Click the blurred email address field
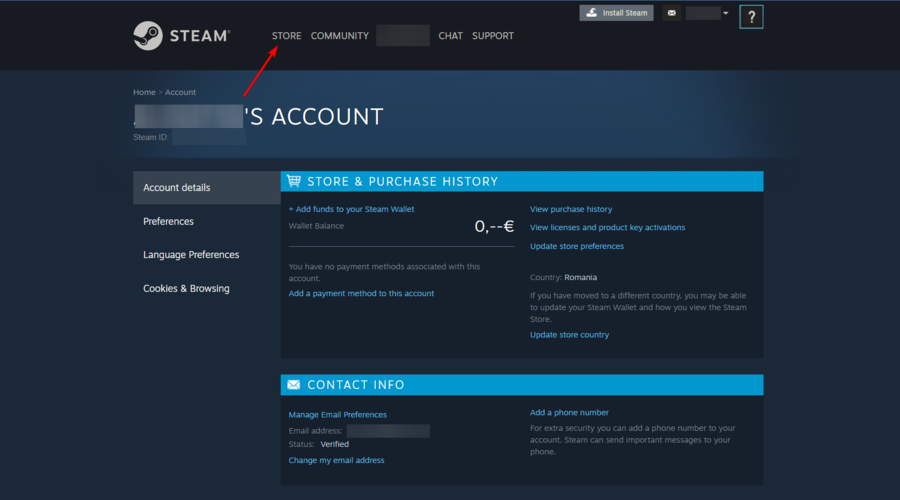Screen dimensions: 900x500 [x=388, y=431]
